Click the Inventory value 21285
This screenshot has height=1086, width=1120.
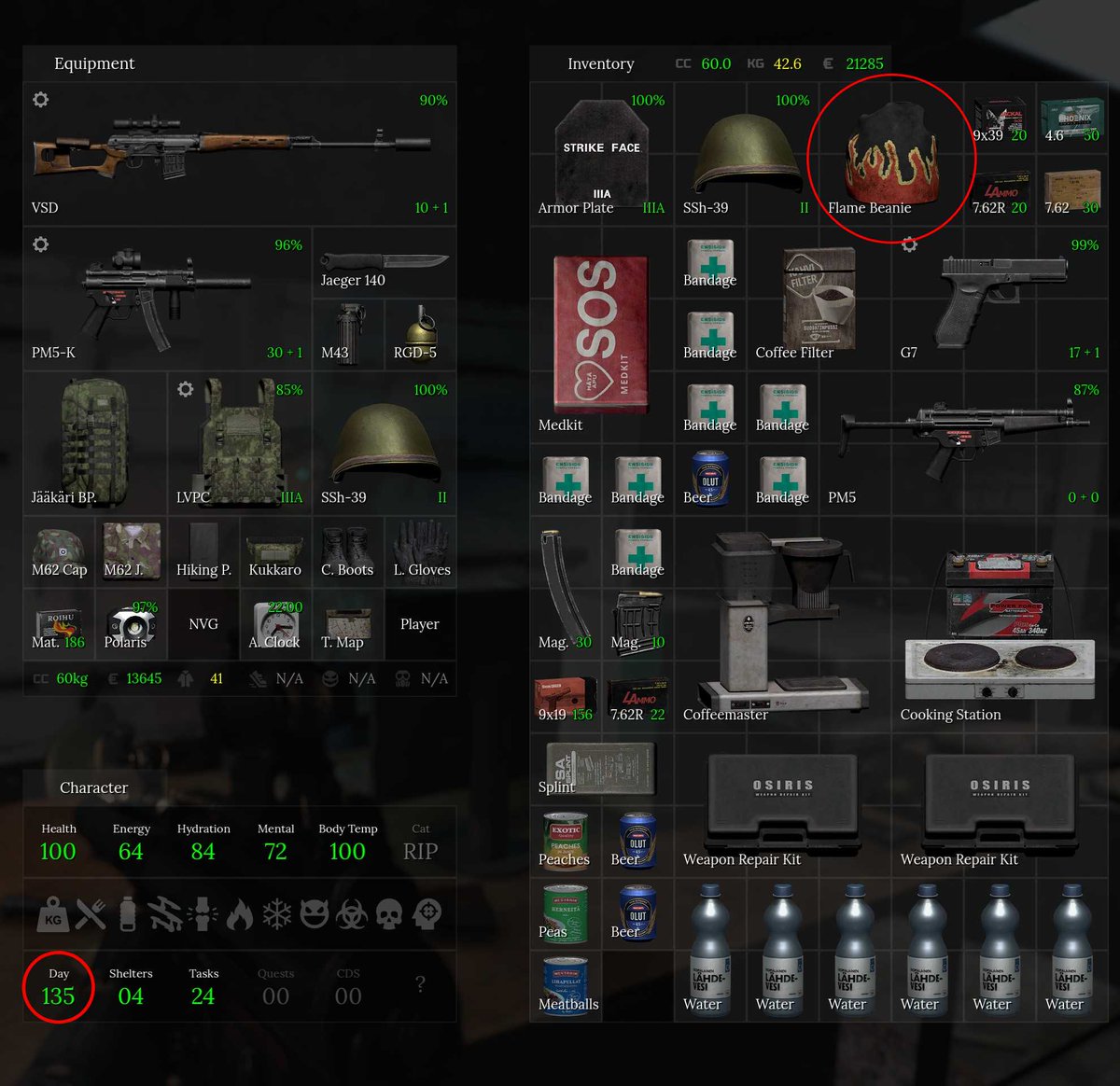(864, 63)
